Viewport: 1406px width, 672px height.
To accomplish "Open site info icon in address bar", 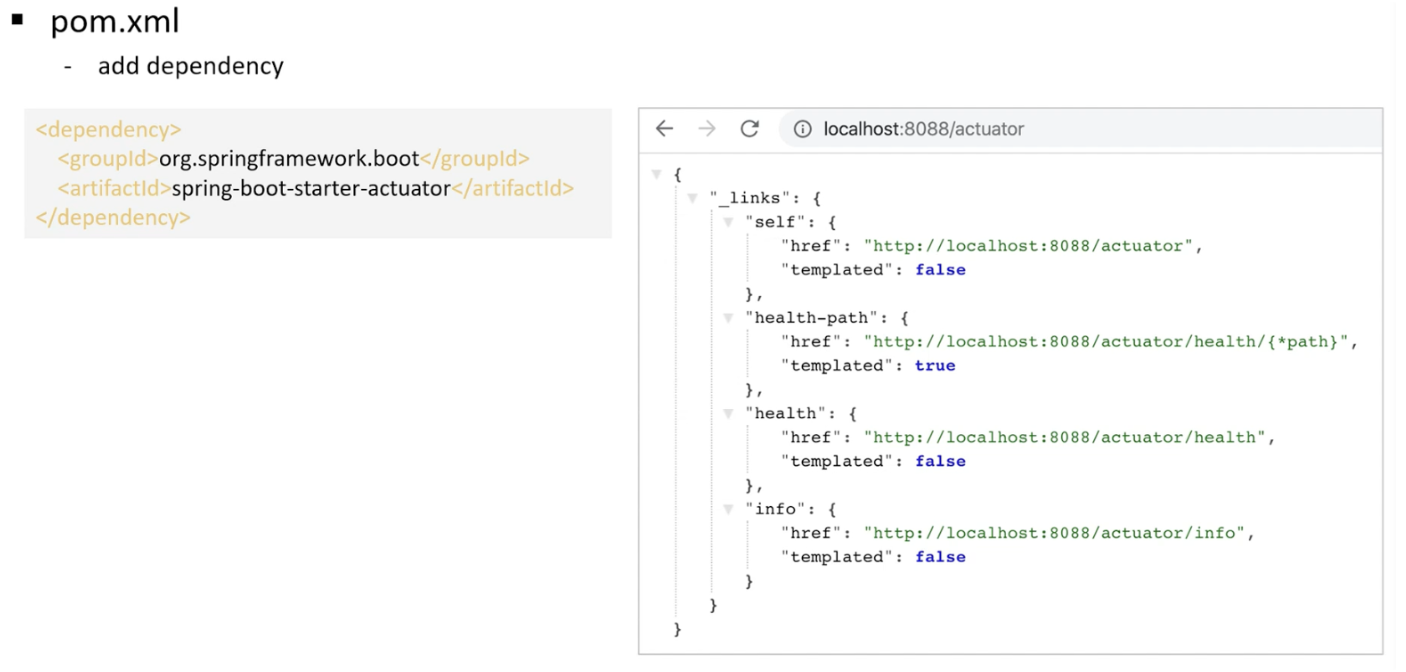I will click(802, 129).
